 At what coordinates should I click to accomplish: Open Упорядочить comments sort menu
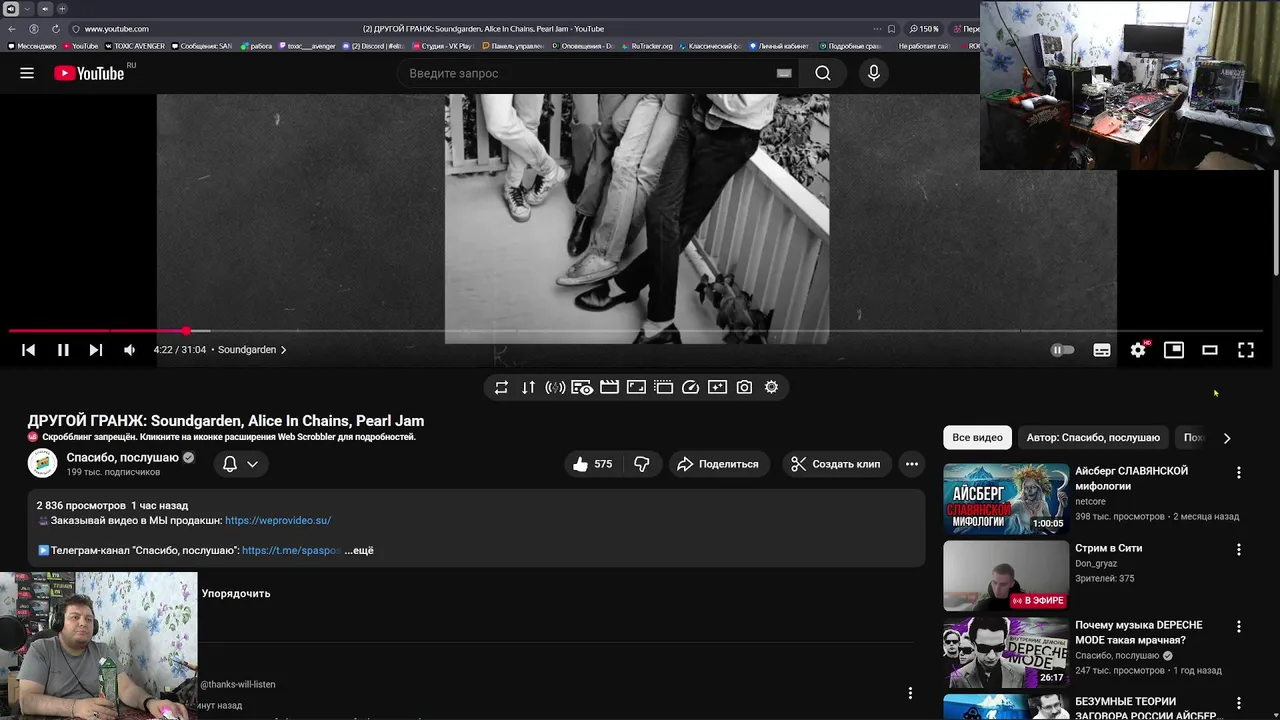click(236, 593)
